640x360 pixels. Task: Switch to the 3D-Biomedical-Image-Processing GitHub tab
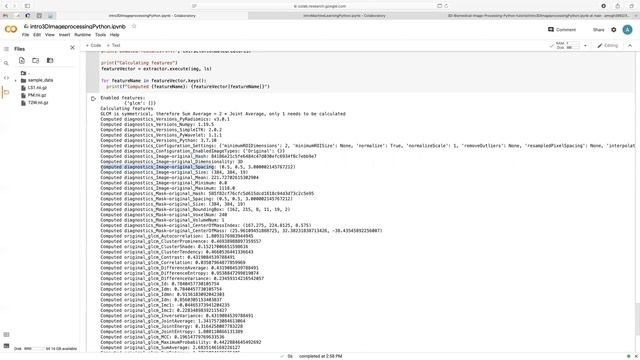pyautogui.click(x=538, y=16)
